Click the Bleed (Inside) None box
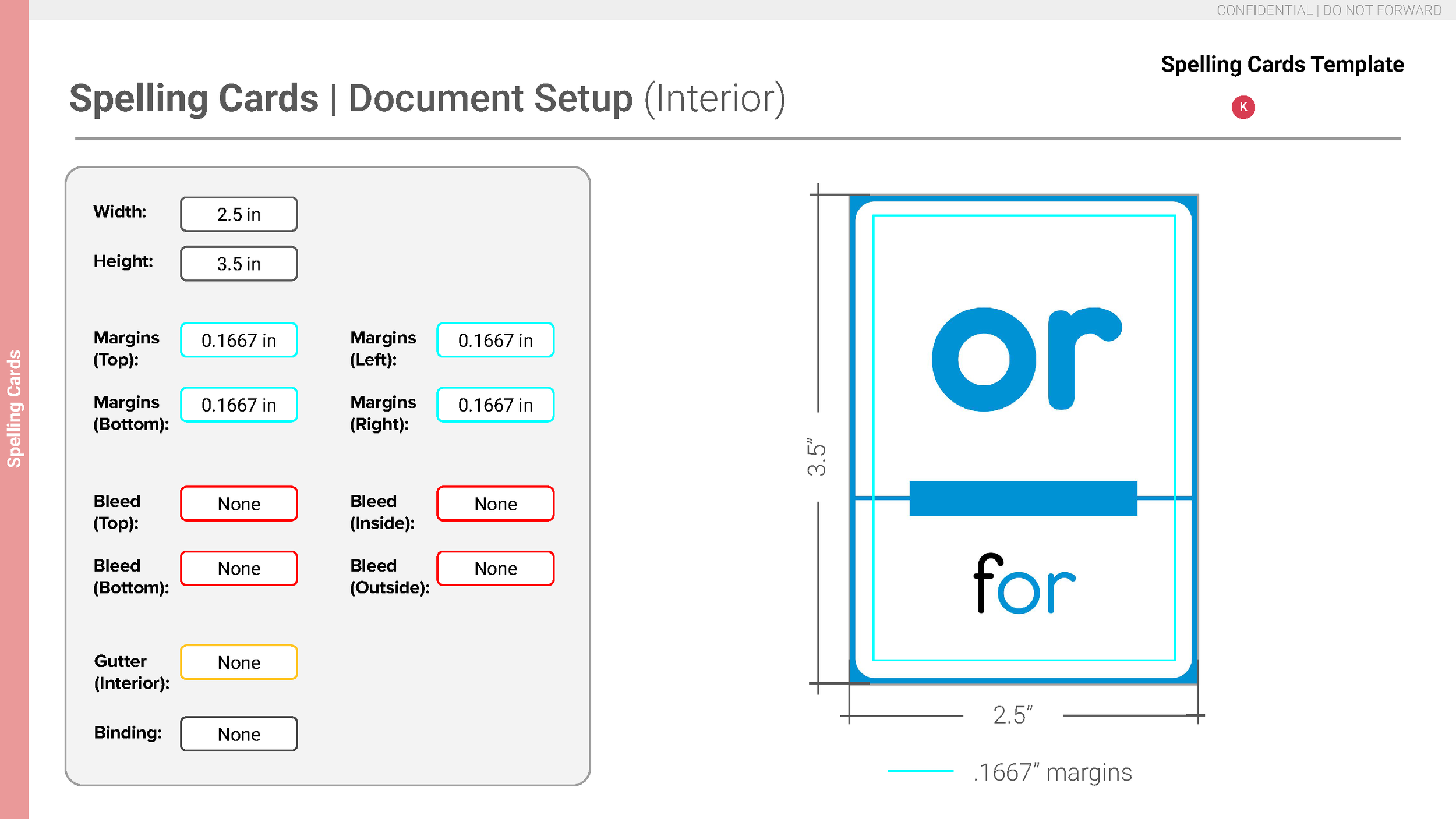Viewport: 1456px width, 819px height. [x=495, y=504]
